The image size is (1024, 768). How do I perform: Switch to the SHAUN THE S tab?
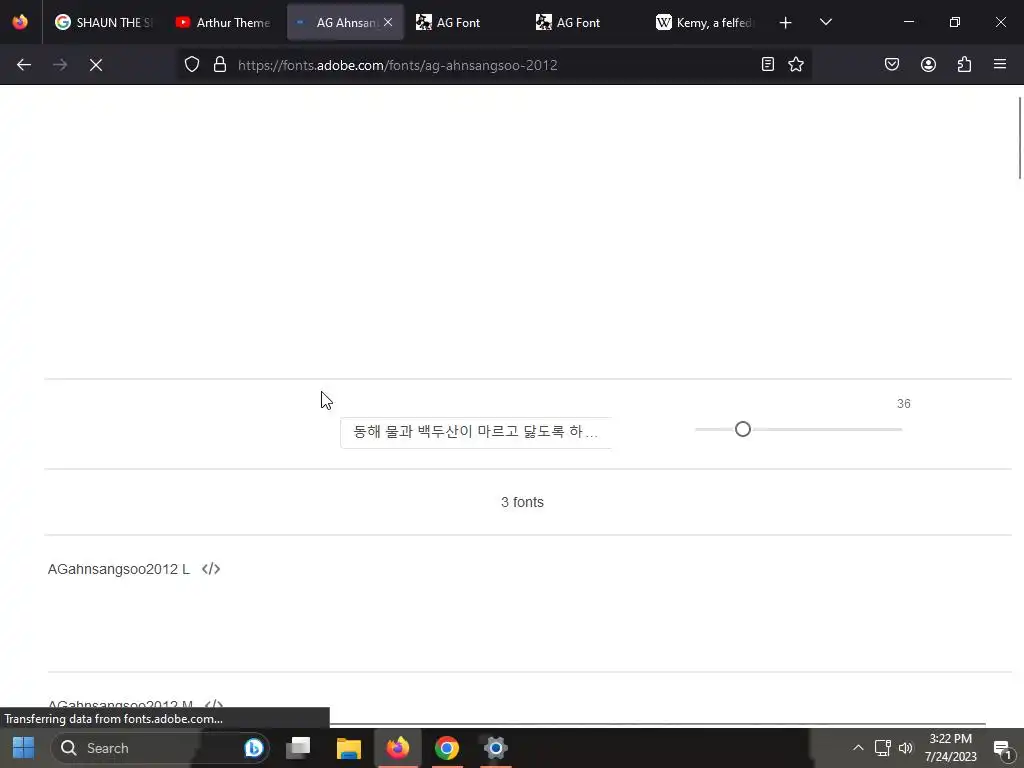point(103,22)
